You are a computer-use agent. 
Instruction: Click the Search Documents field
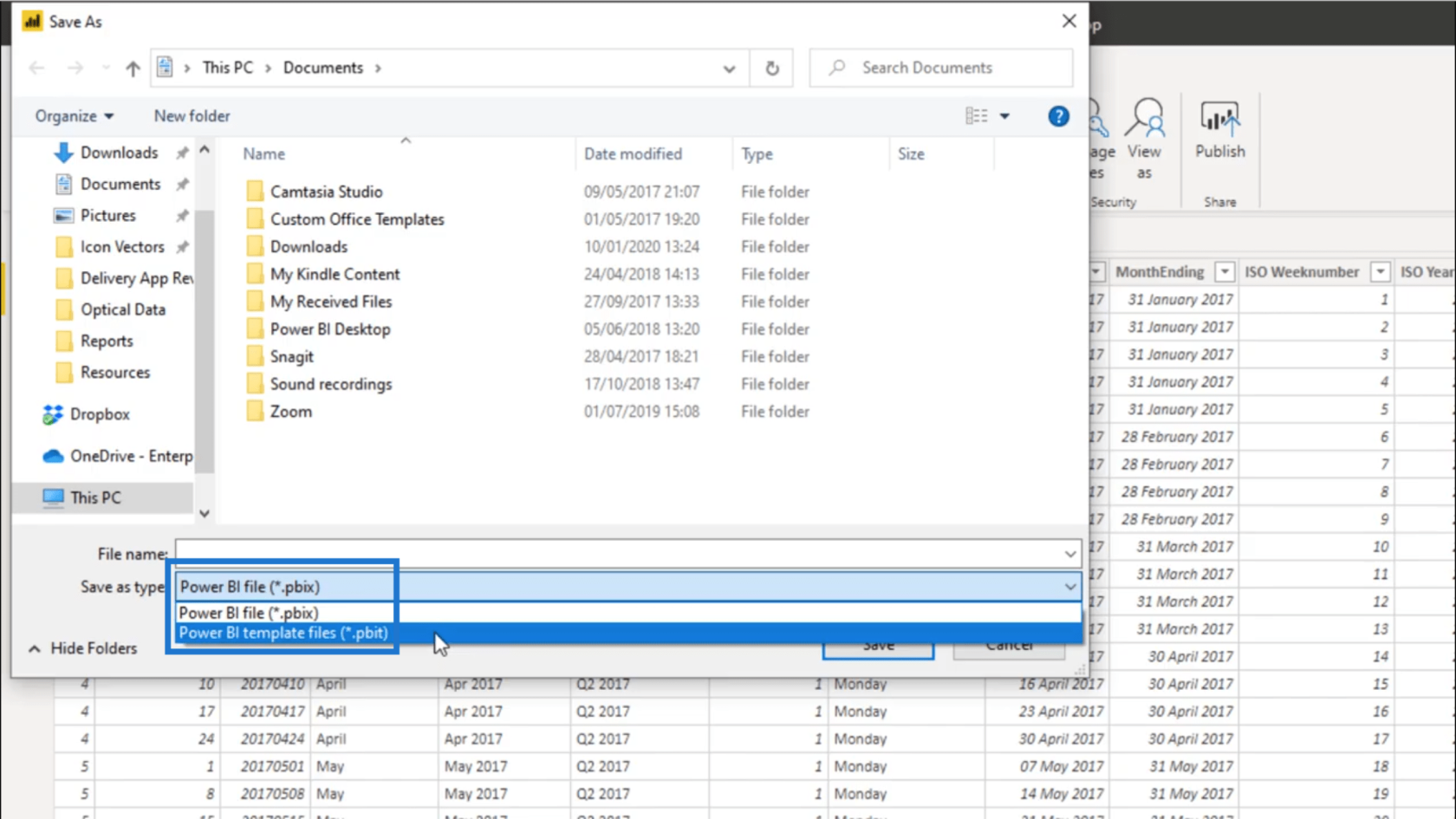point(941,68)
